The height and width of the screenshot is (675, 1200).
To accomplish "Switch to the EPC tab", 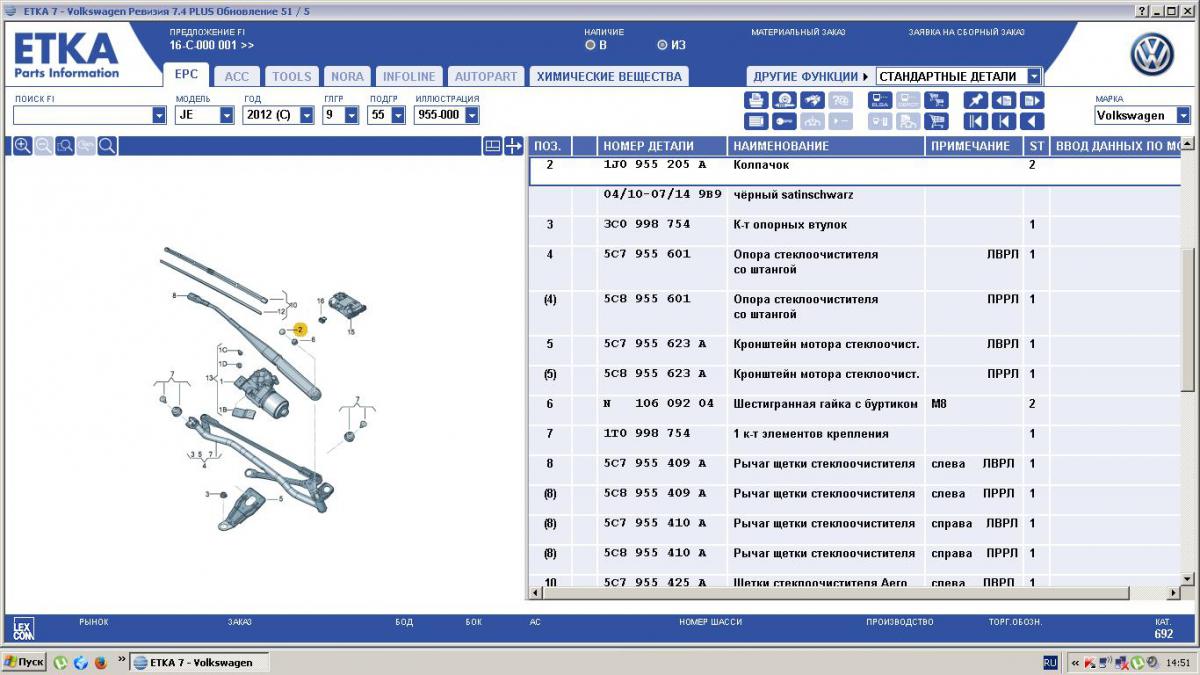I will (x=186, y=75).
